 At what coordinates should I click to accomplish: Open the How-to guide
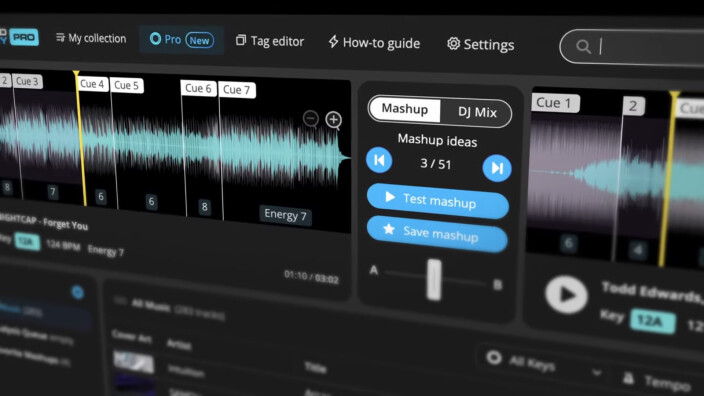click(x=374, y=43)
